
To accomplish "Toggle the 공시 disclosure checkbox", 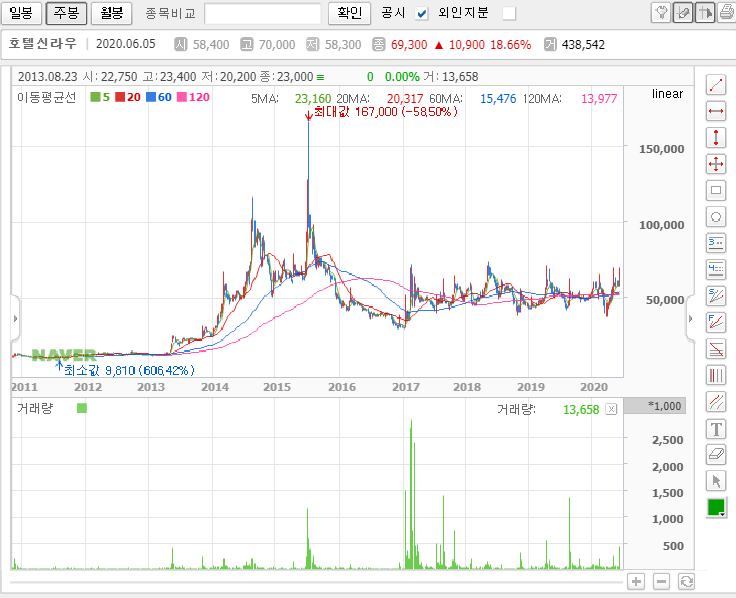I will (422, 14).
